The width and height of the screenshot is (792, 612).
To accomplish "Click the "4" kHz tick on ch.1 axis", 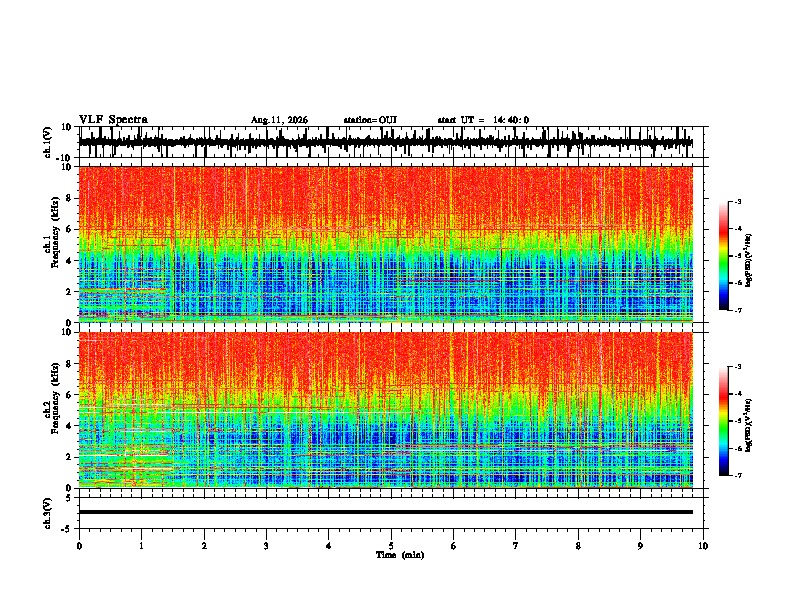I will pyautogui.click(x=69, y=261).
